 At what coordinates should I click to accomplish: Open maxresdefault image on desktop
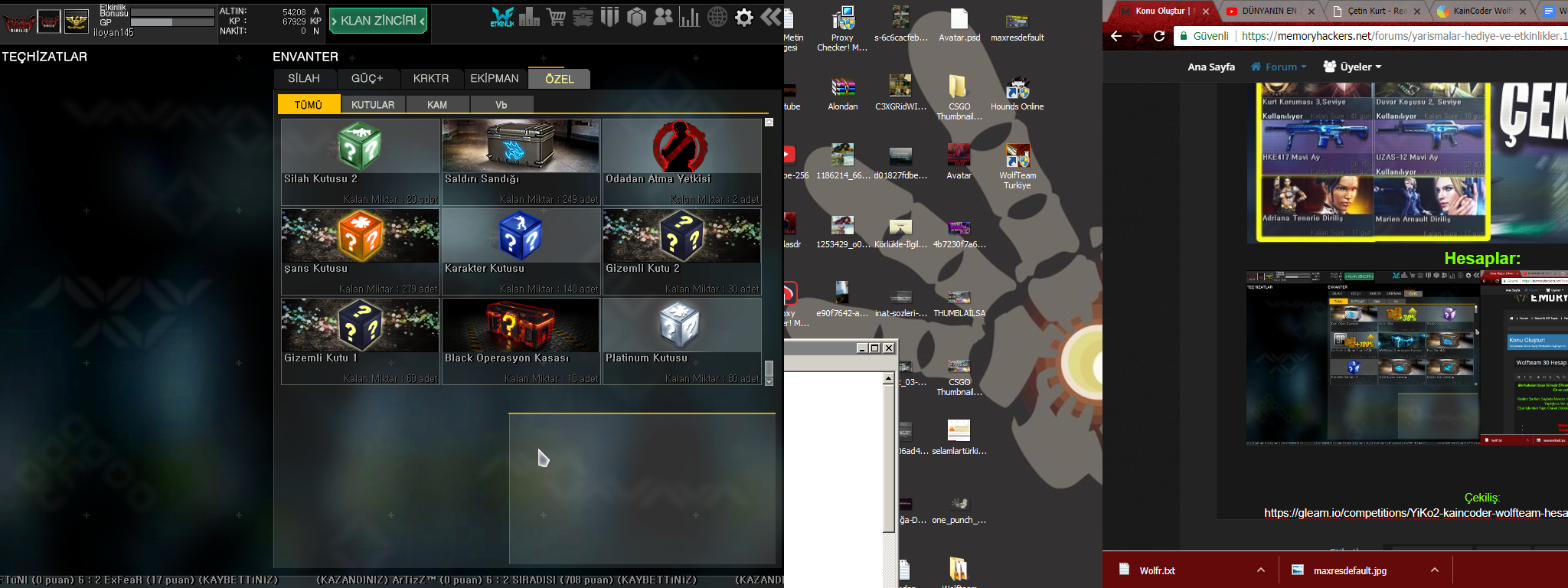coord(1017,24)
